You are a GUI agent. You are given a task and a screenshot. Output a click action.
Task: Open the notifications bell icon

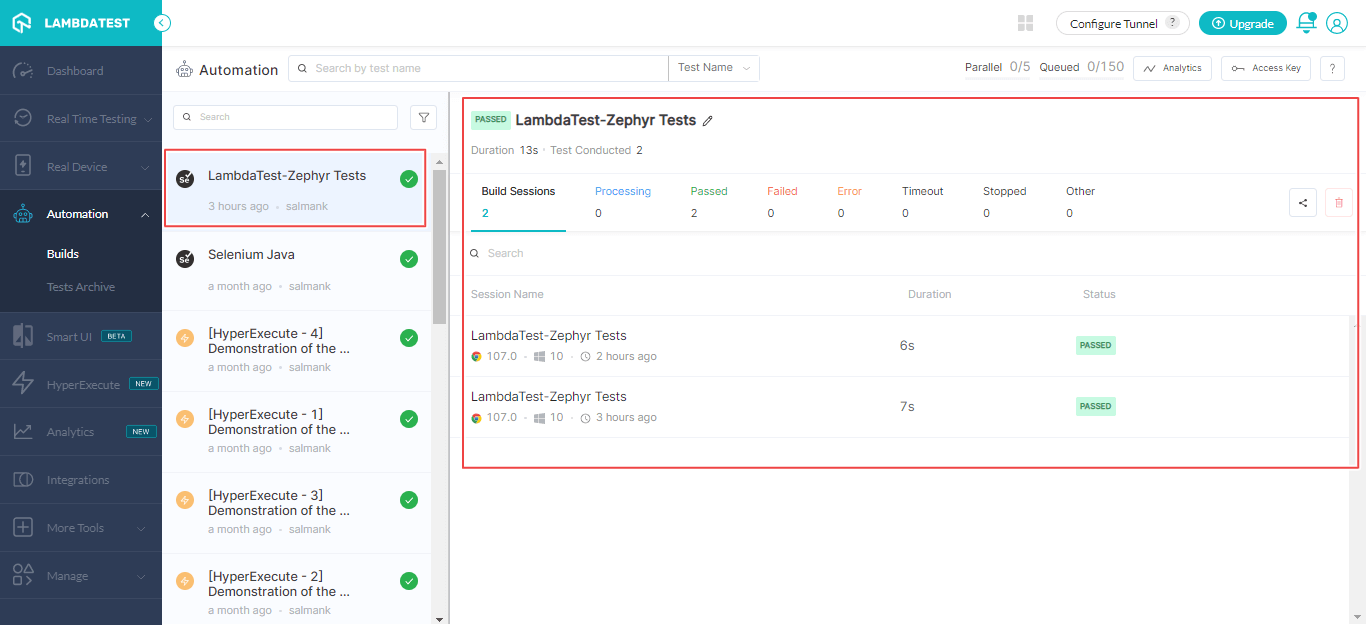coord(1306,22)
